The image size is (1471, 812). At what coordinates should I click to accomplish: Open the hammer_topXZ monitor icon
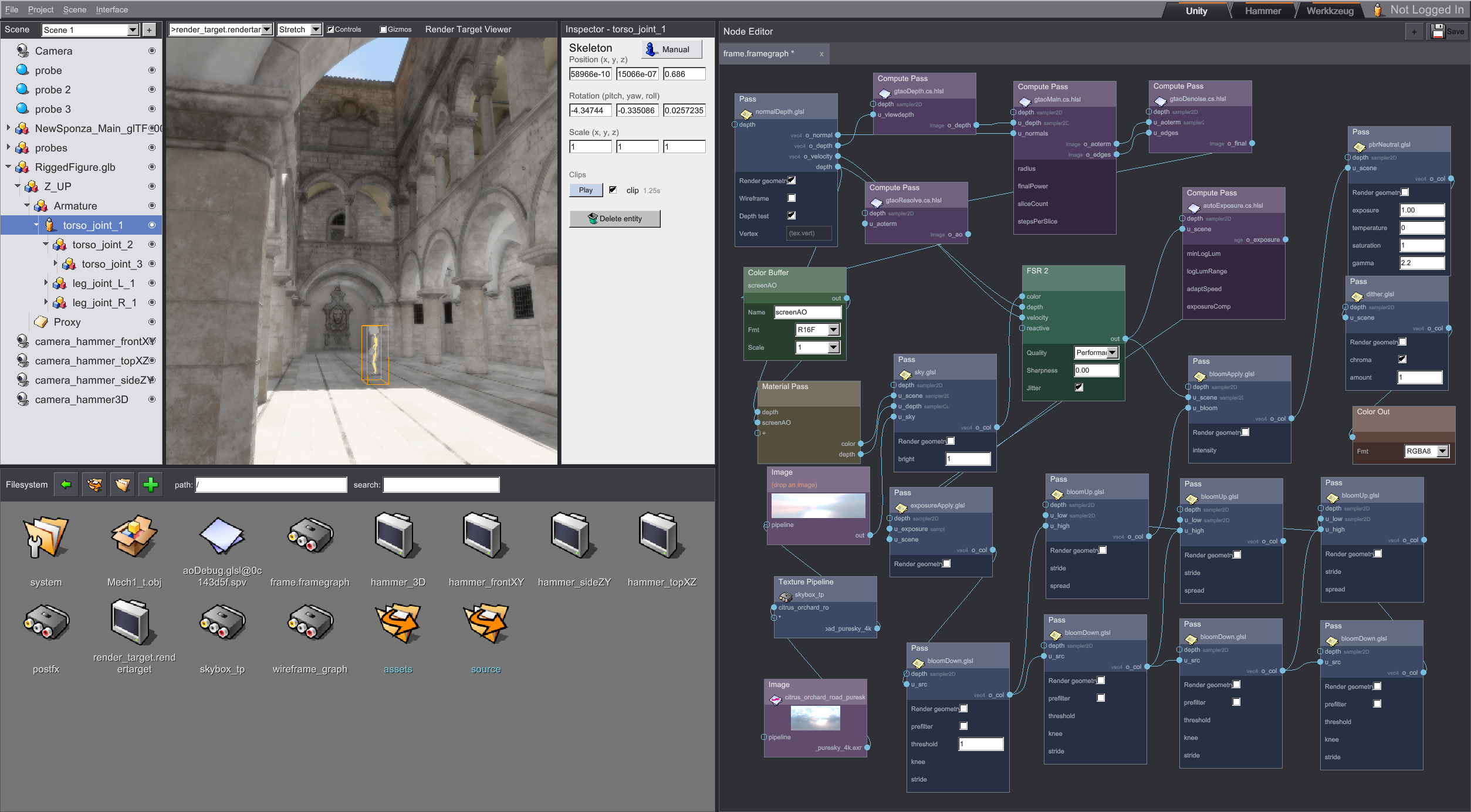click(662, 535)
